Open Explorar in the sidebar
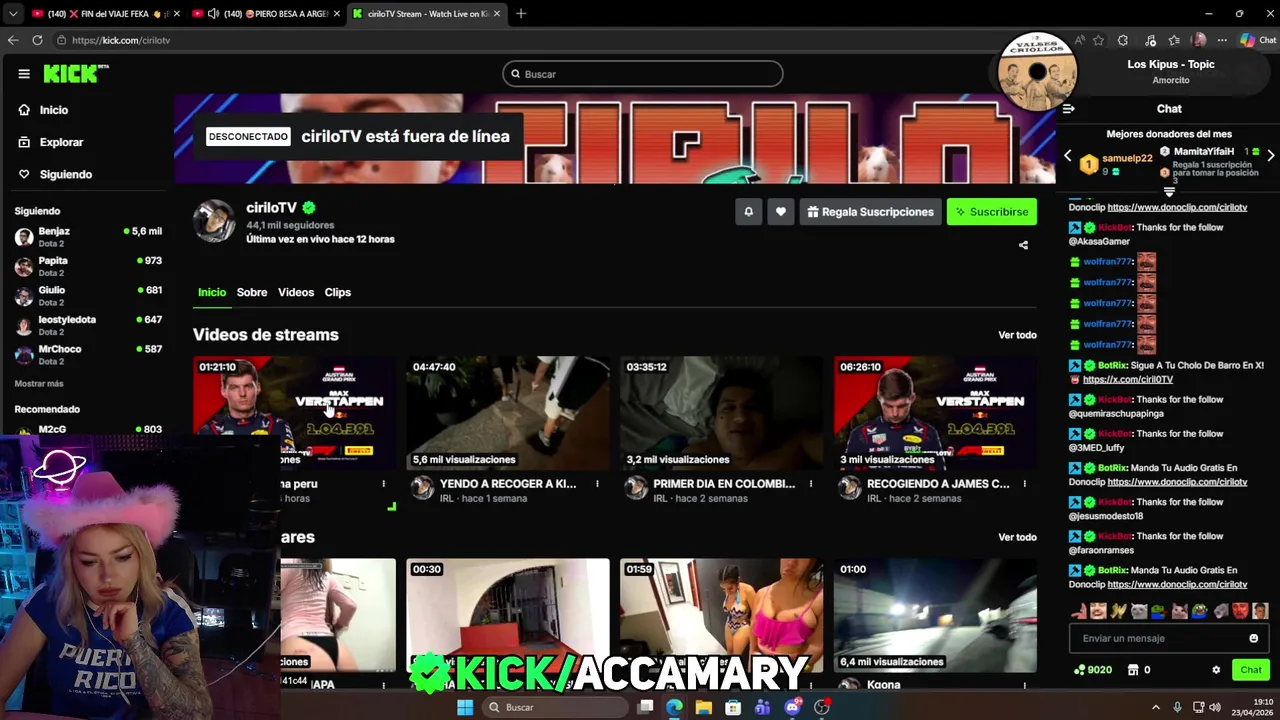The width and height of the screenshot is (1280, 720). pyautogui.click(x=51, y=142)
